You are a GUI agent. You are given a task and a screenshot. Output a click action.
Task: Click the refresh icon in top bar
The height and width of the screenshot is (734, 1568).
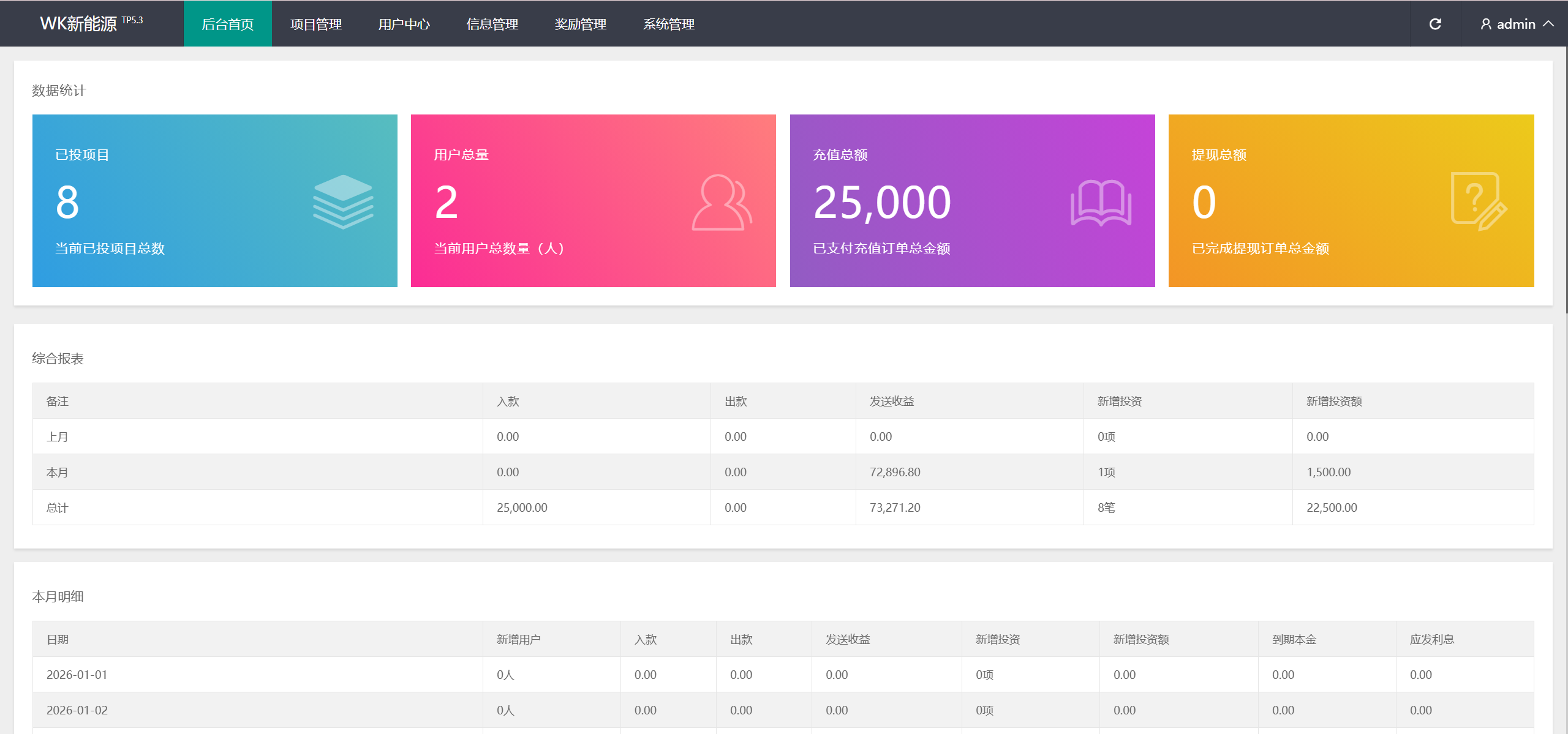pyautogui.click(x=1435, y=24)
